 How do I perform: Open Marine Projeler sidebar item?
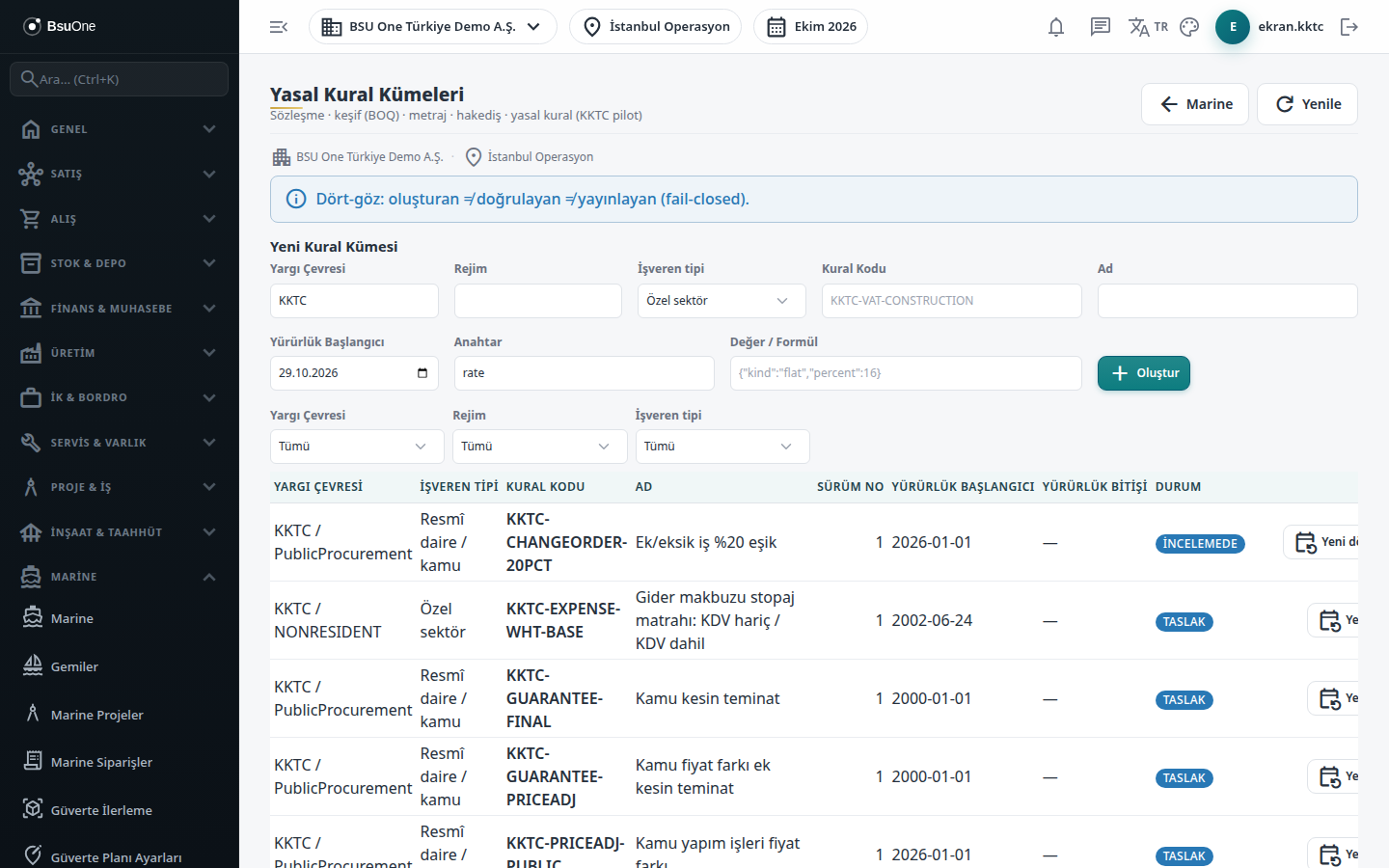[120, 715]
